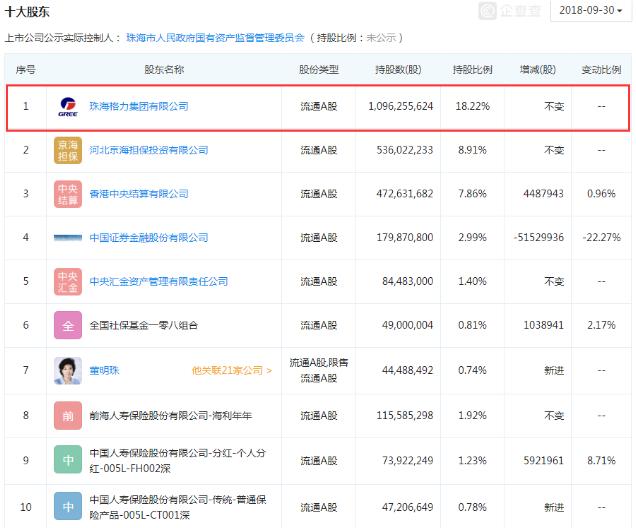
Task: Click the 中央汇金 logo icon
Action: [68, 281]
